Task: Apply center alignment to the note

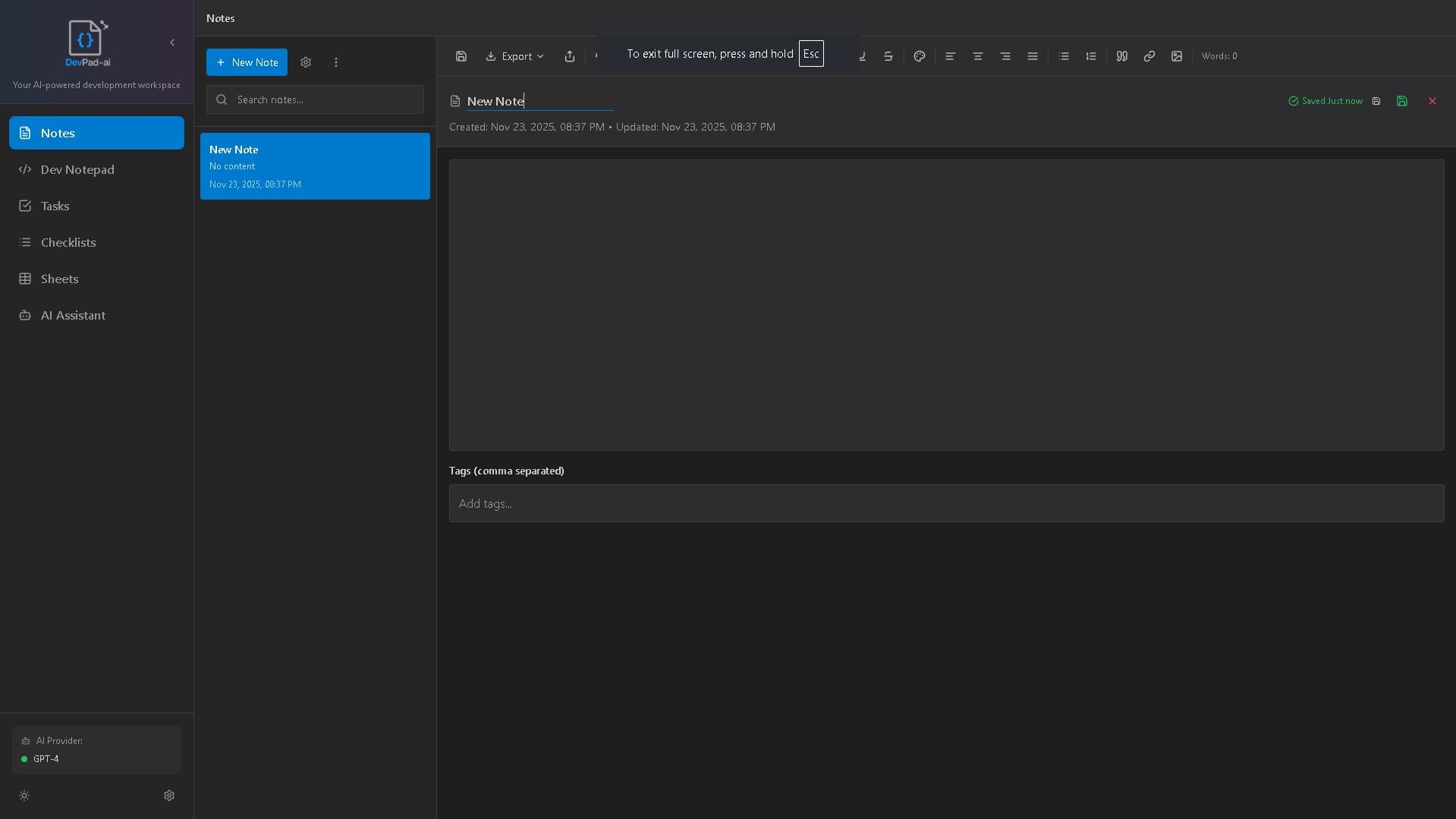Action: (978, 55)
